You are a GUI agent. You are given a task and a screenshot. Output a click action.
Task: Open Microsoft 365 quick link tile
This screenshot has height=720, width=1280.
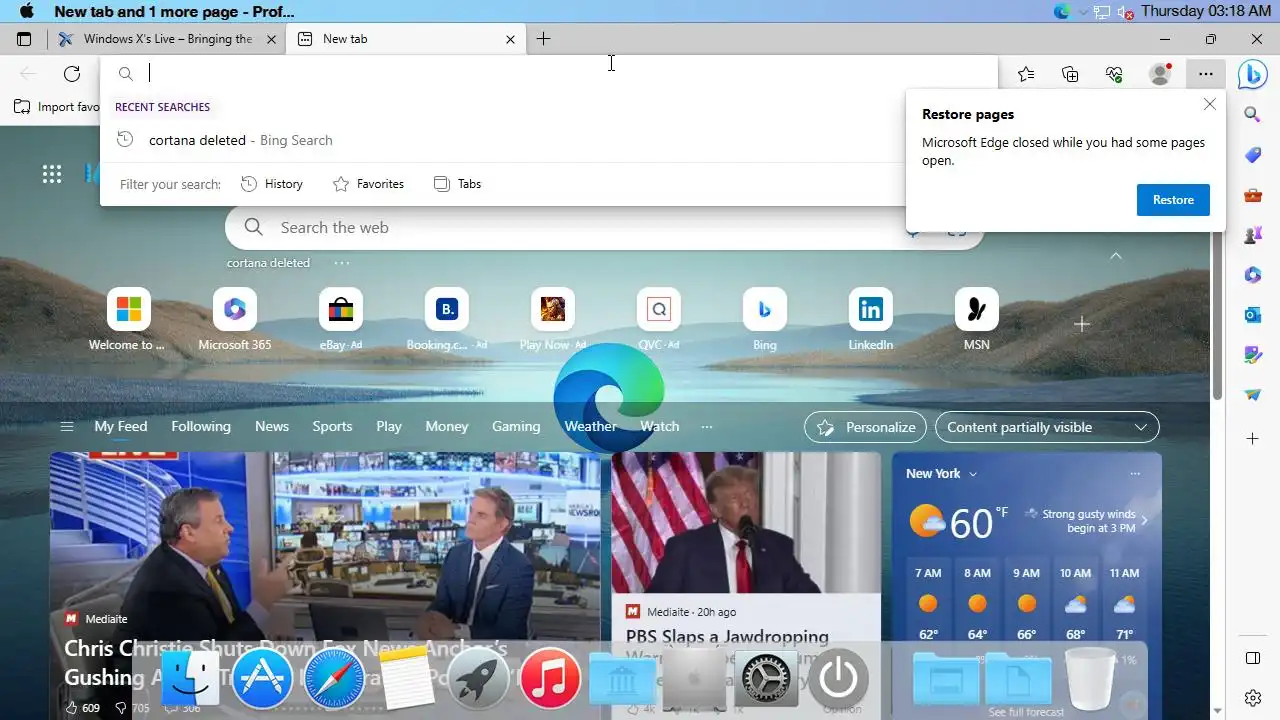pyautogui.click(x=235, y=320)
